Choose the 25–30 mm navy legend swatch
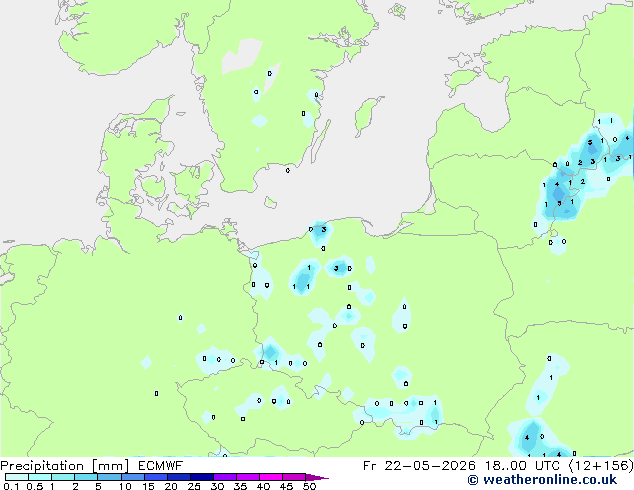This screenshot has height=490, width=634. (201, 477)
